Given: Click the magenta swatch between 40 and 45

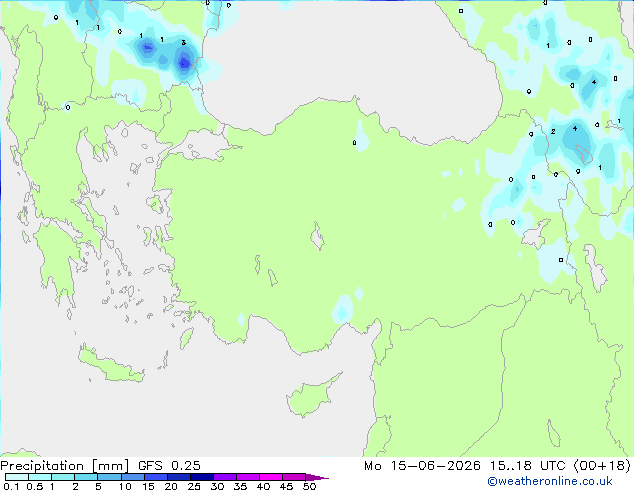Looking at the screenshot, I should pyautogui.click(x=271, y=477).
